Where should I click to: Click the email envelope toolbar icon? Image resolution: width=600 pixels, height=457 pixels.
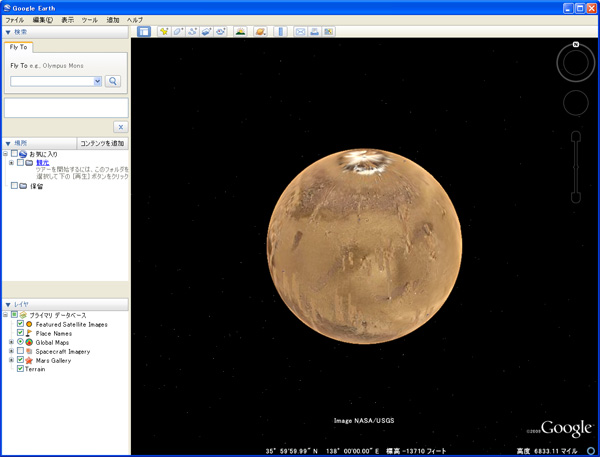pos(300,32)
